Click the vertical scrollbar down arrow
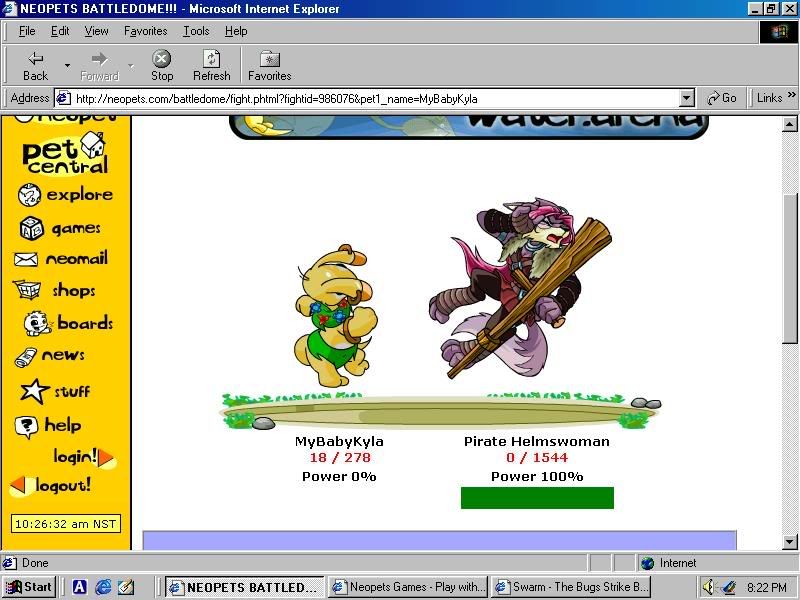The height and width of the screenshot is (600, 800). coord(789,542)
